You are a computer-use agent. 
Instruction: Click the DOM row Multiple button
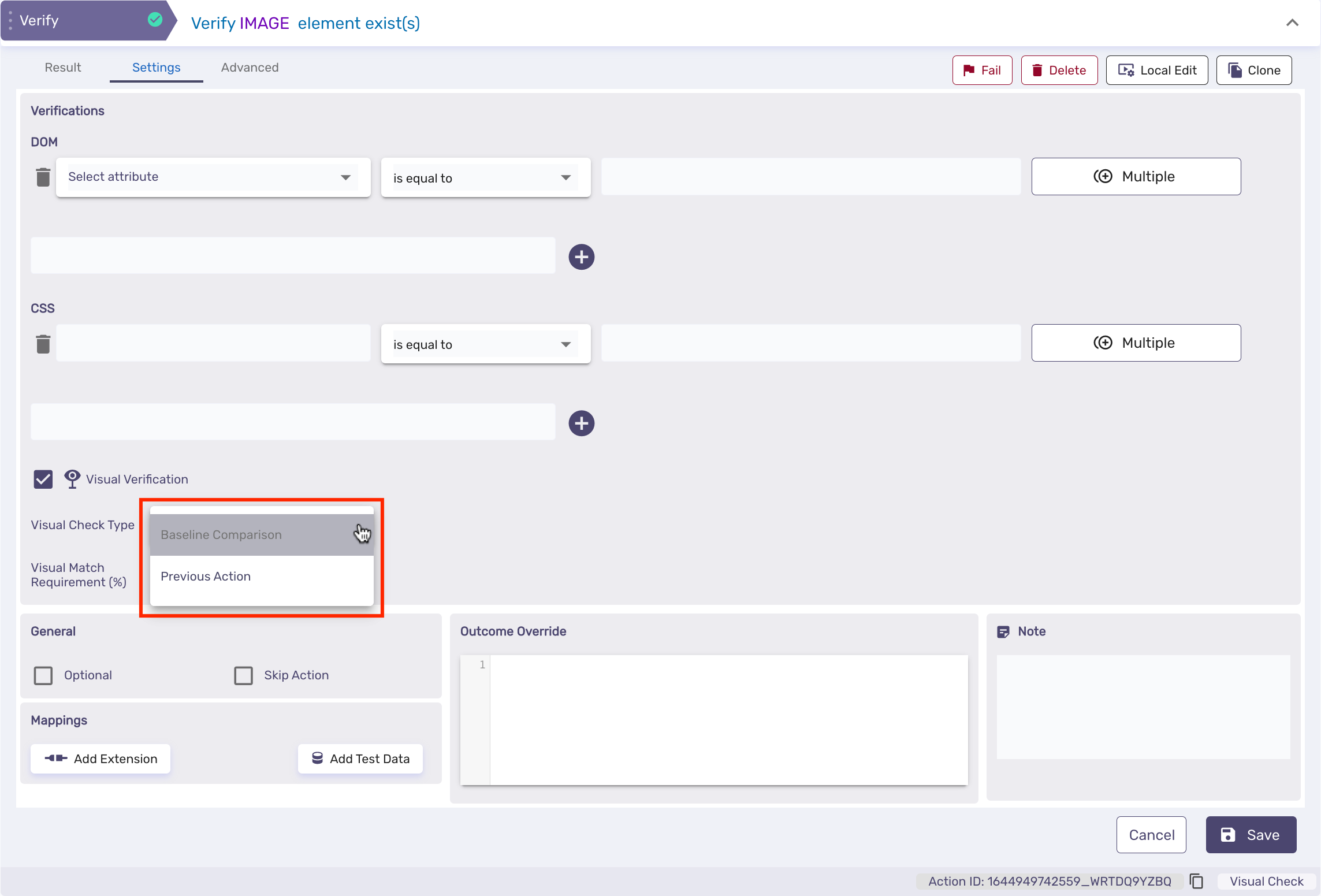click(1136, 176)
